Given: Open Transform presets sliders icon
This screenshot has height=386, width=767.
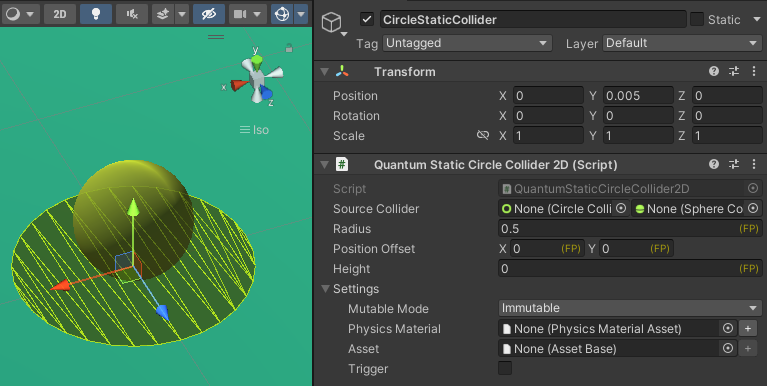Looking at the screenshot, I should pyautogui.click(x=734, y=71).
